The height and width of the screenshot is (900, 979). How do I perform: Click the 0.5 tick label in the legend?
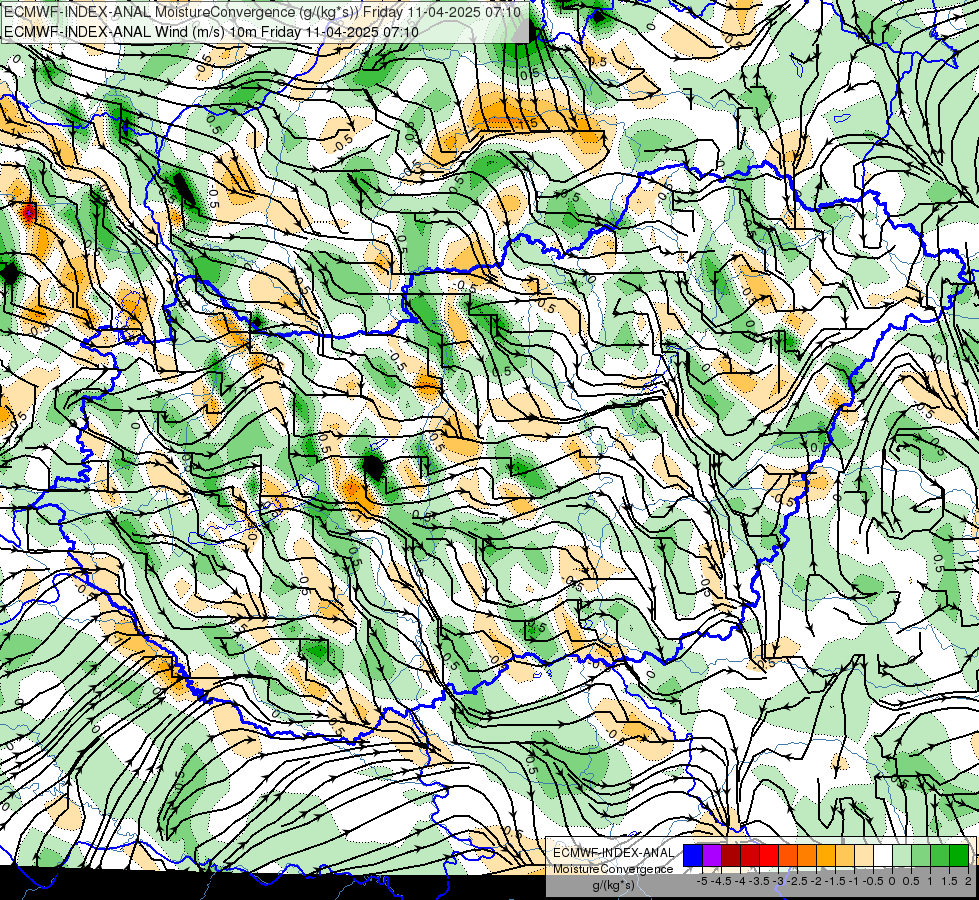[911, 881]
